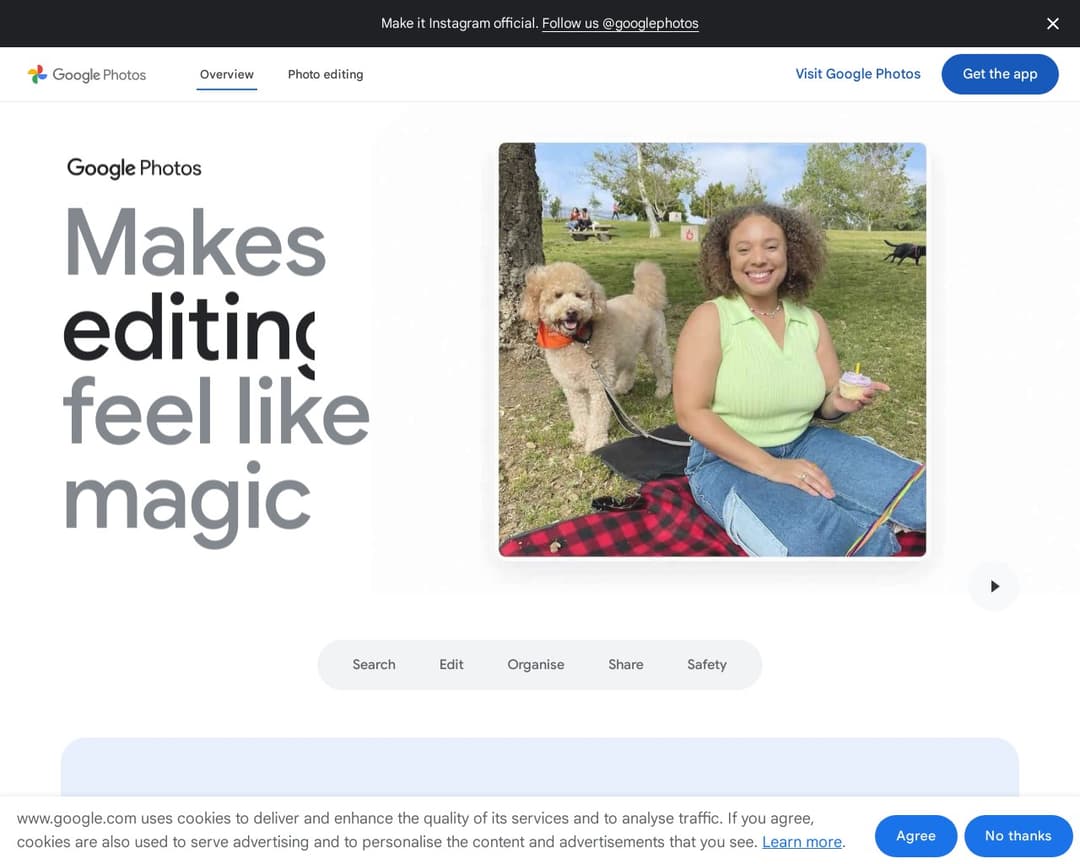Switch to the Photo editing tab
The width and height of the screenshot is (1080, 864).
pyautogui.click(x=325, y=74)
